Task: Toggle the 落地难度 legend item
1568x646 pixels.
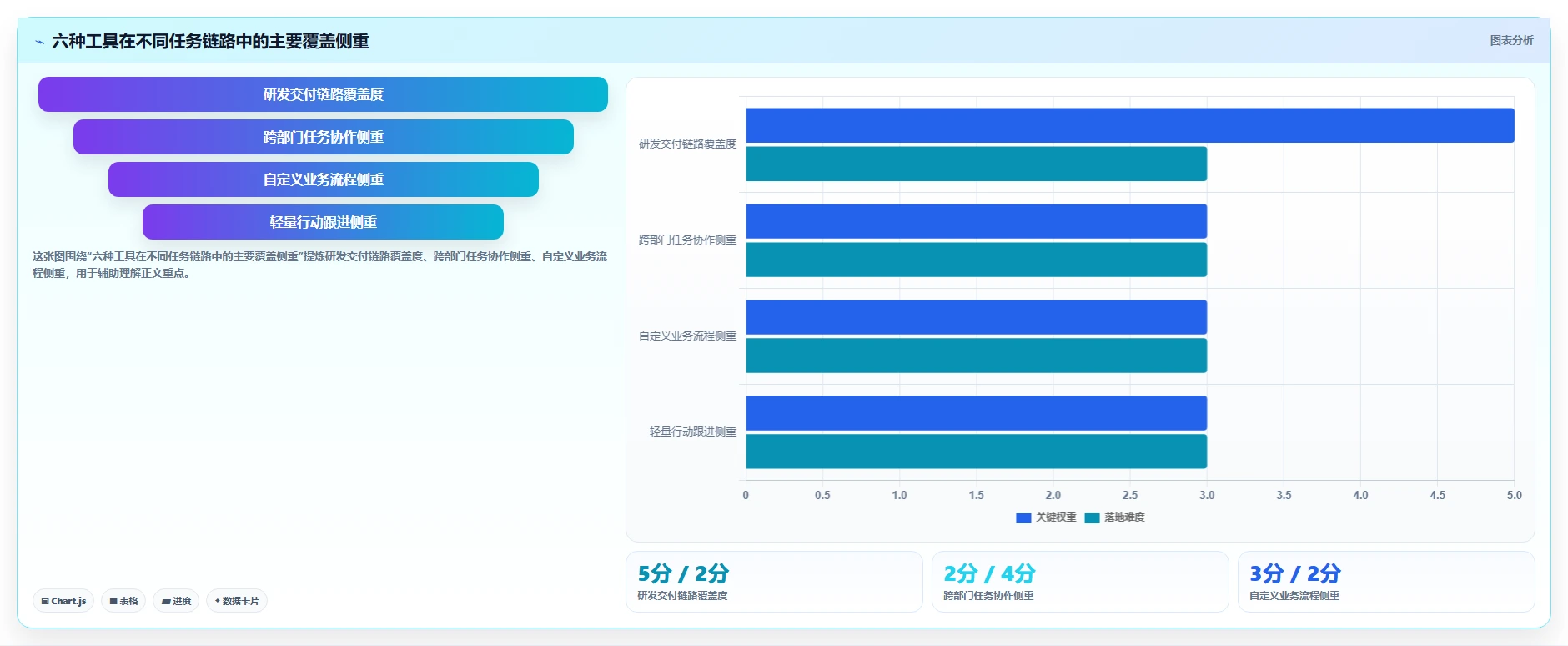Action: (1114, 517)
